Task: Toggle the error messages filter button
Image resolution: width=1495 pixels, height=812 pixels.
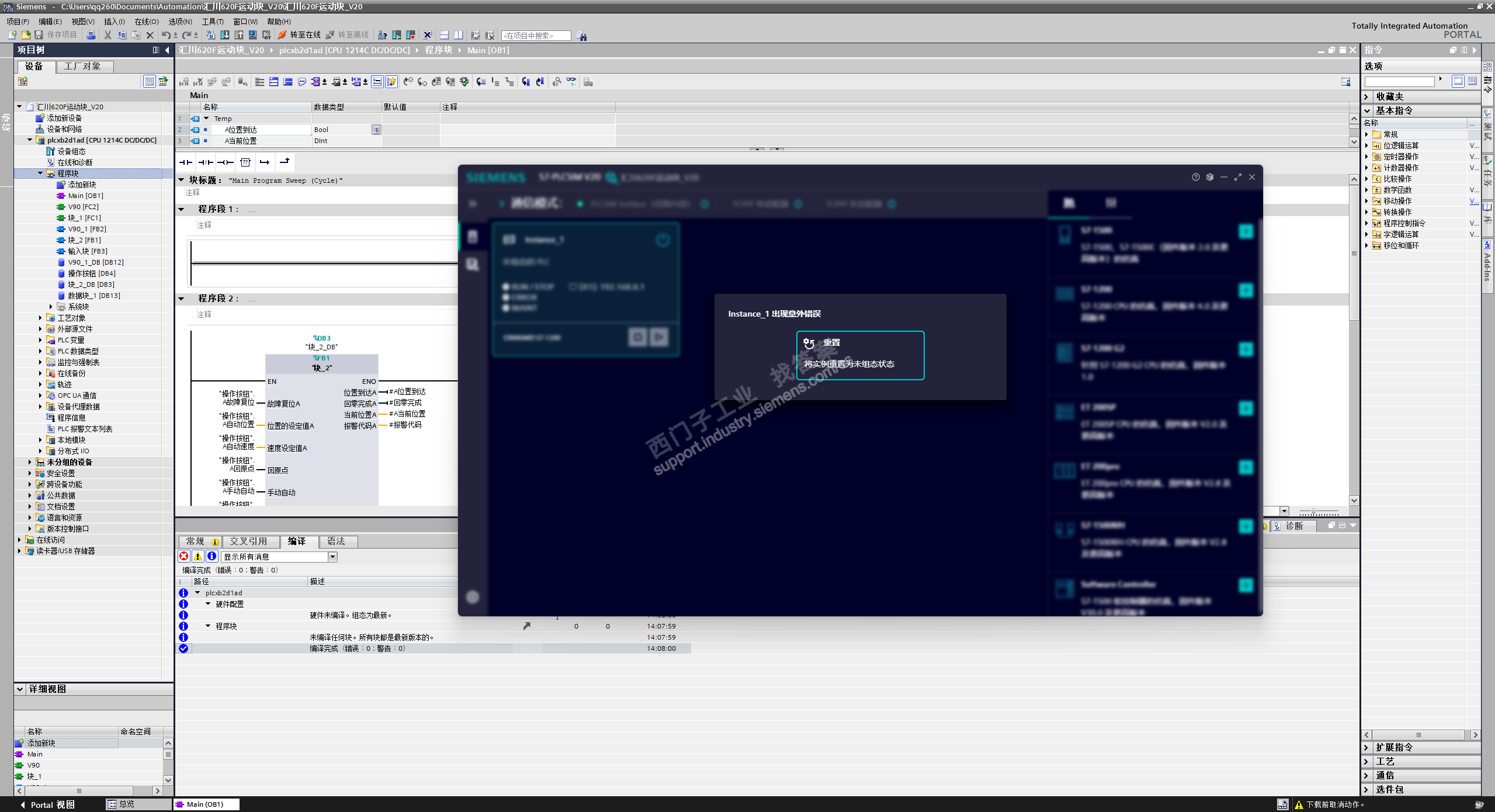Action: (184, 557)
